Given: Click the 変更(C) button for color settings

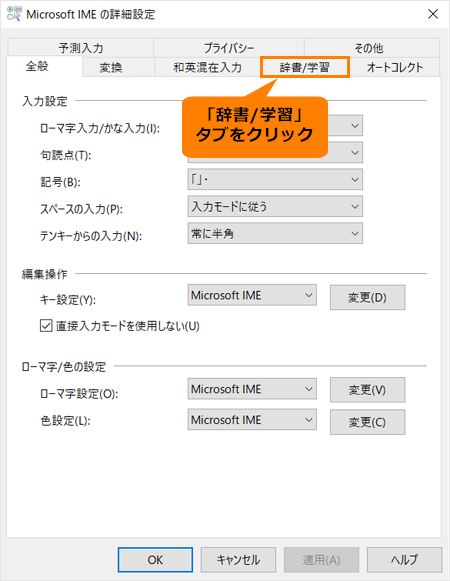Looking at the screenshot, I should (x=367, y=422).
